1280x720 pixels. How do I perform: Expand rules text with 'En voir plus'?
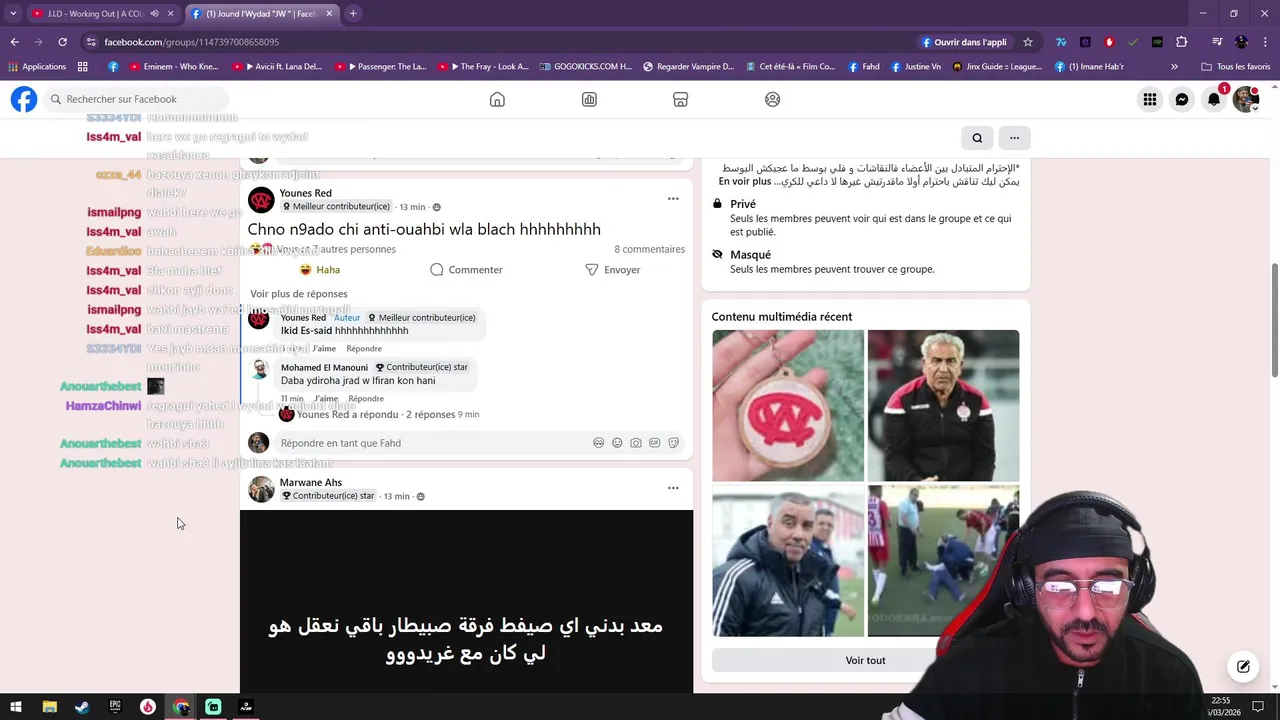point(745,181)
